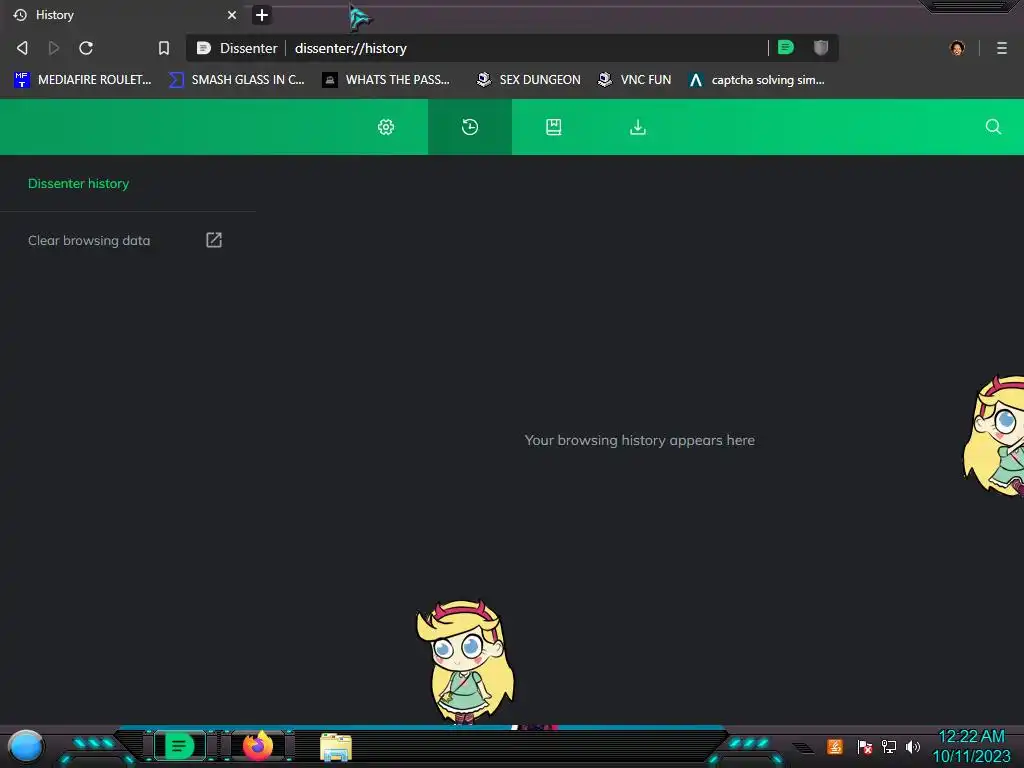Select Dissenter history in sidebar
The image size is (1024, 768).
click(x=78, y=184)
